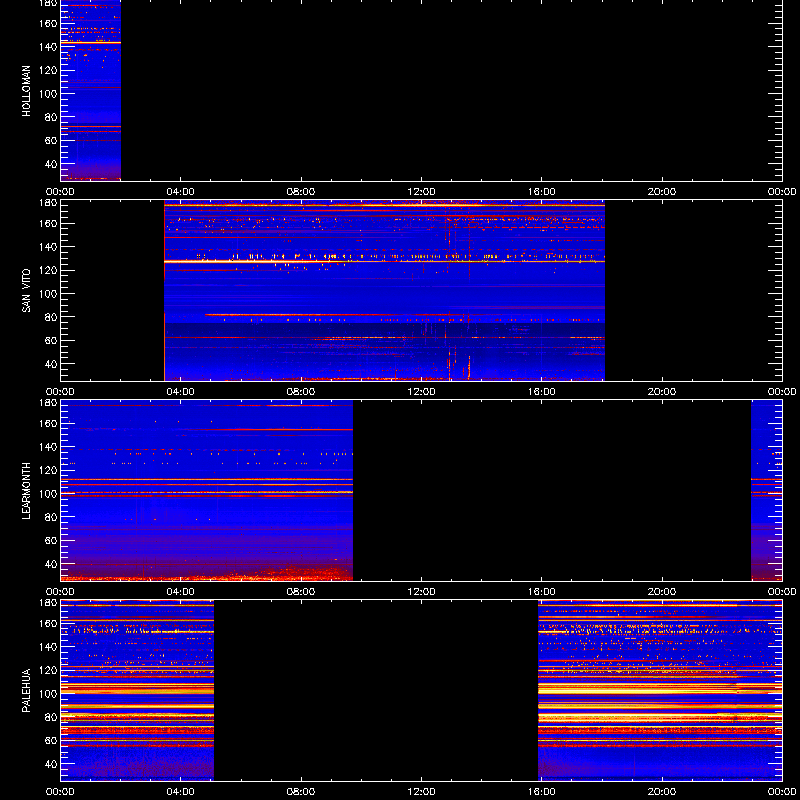Select the 120 frequency label on San Vito axis

(48, 270)
